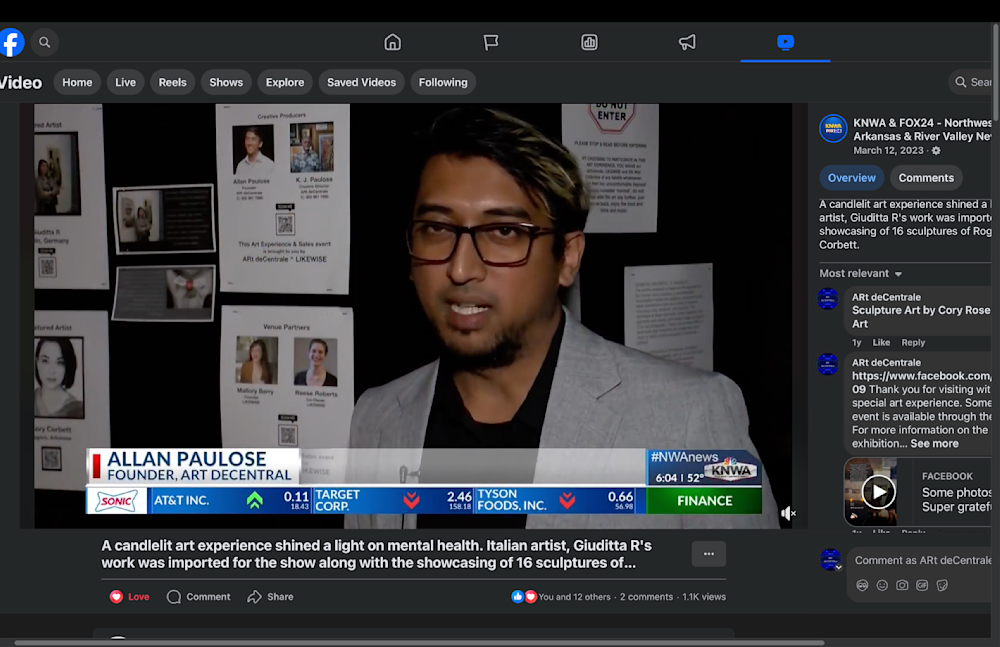Viewport: 1000px width, 647px height.
Task: Click the magnifier search icon beside logo
Action: tap(44, 42)
